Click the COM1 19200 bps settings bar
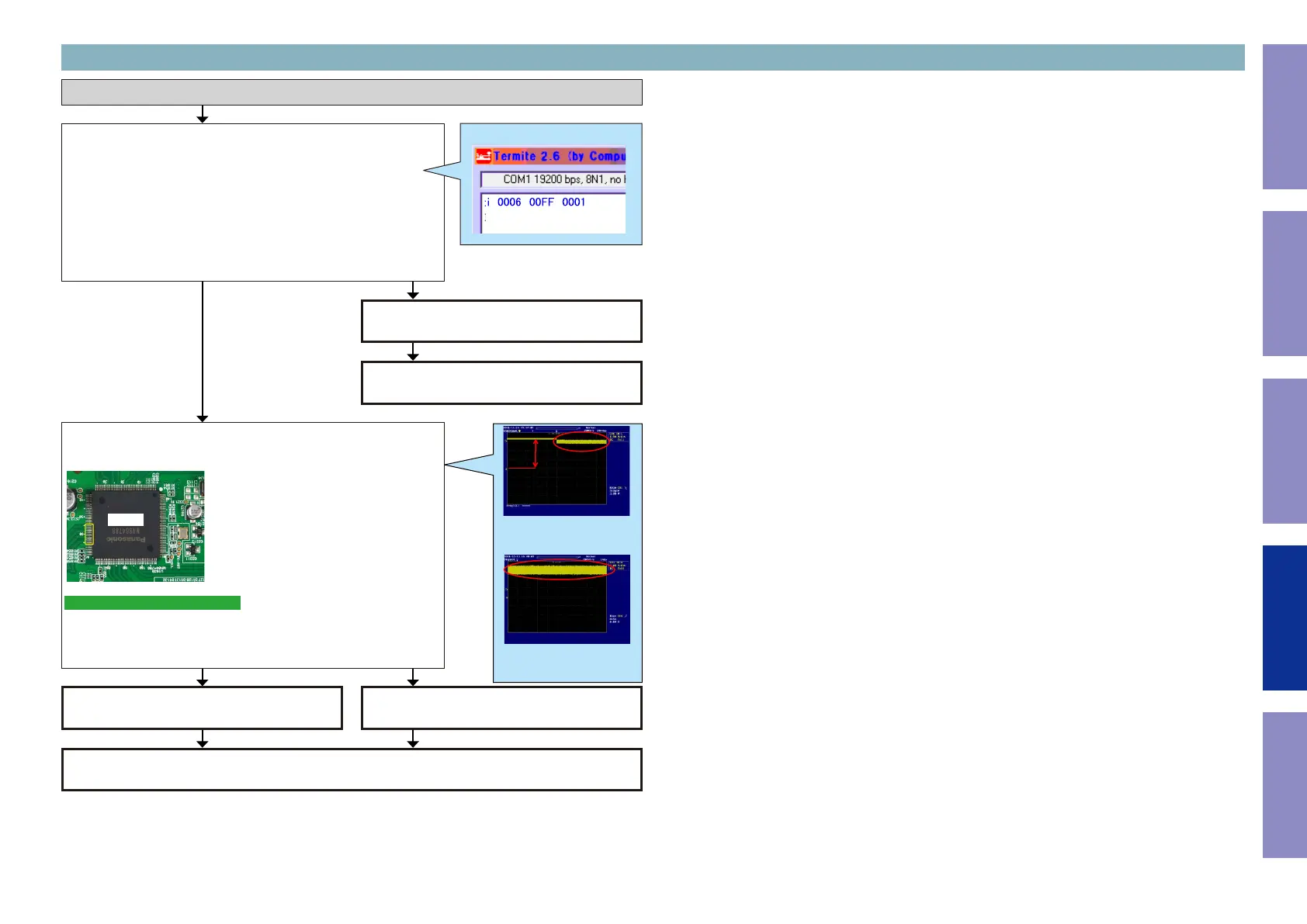This screenshot has height=924, width=1307. [553, 179]
